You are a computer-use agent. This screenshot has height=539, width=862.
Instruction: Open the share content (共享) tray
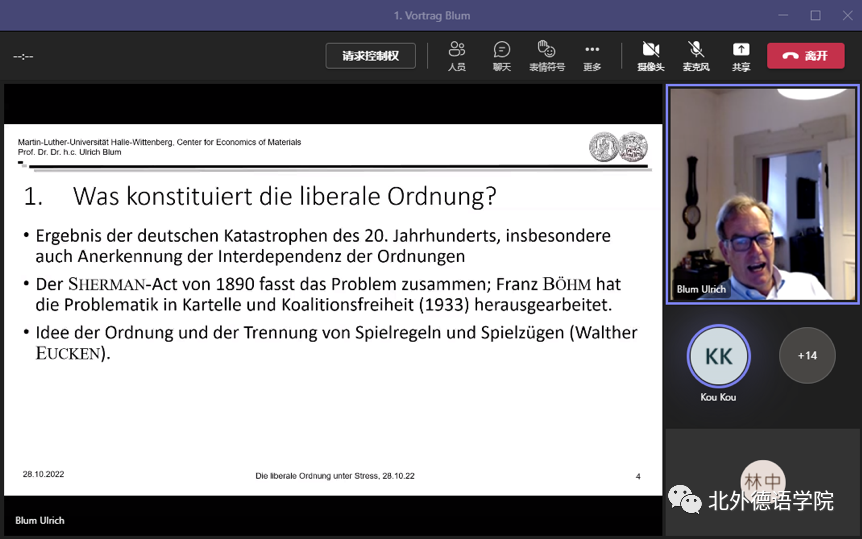741,55
